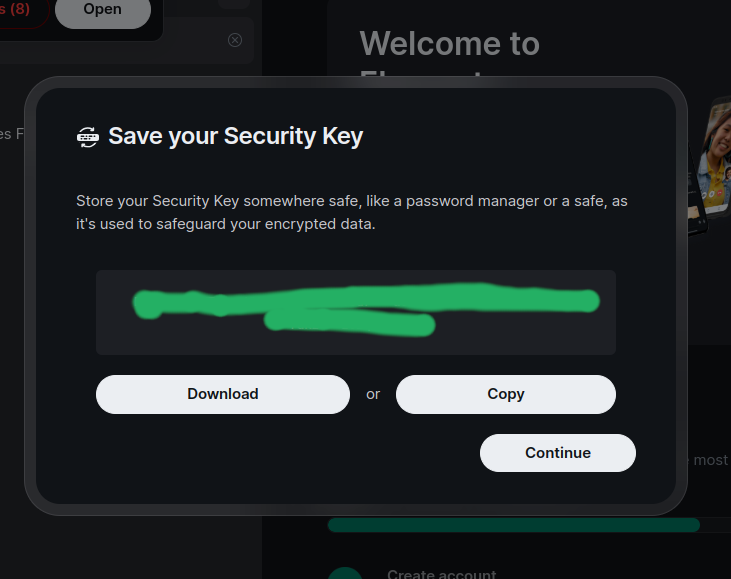Select the Create account step
The height and width of the screenshot is (579, 731).
441,574
